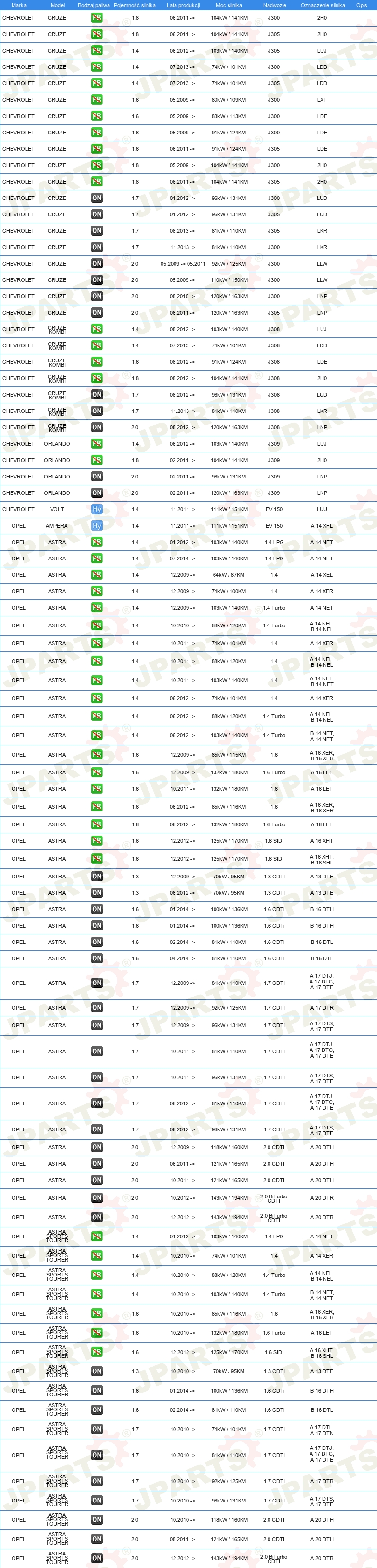Viewport: 377px width, 1568px height.
Task: Click the Rodzaj paliwa column header
Action: coord(94,5)
